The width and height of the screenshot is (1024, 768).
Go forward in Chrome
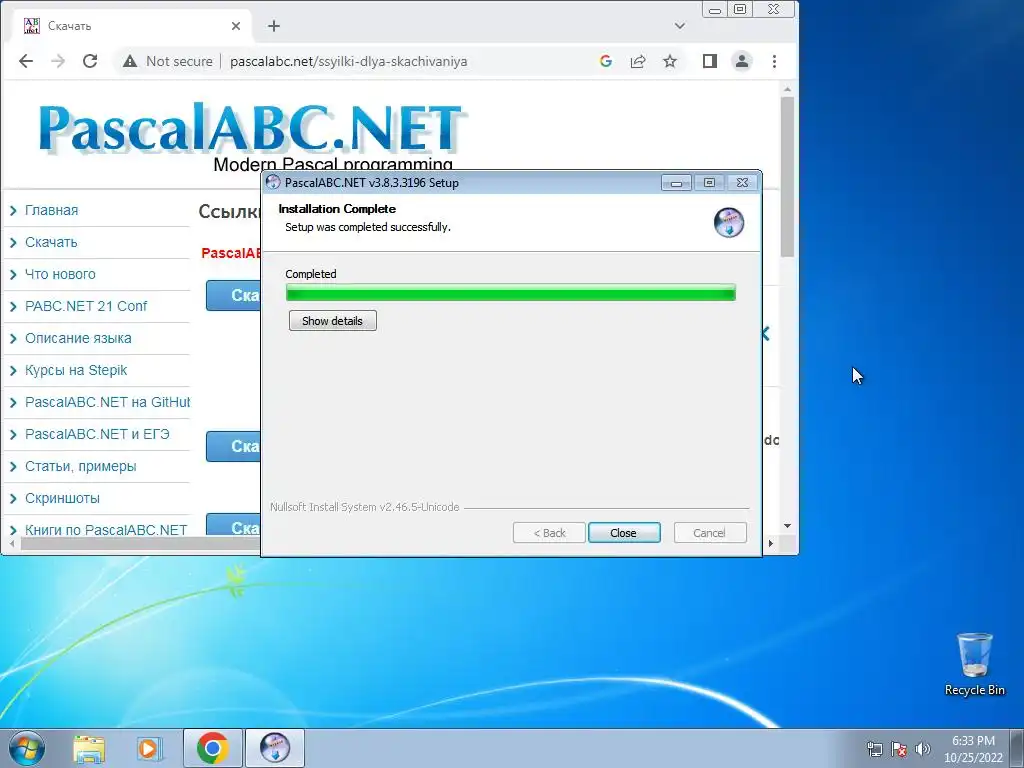pos(58,61)
